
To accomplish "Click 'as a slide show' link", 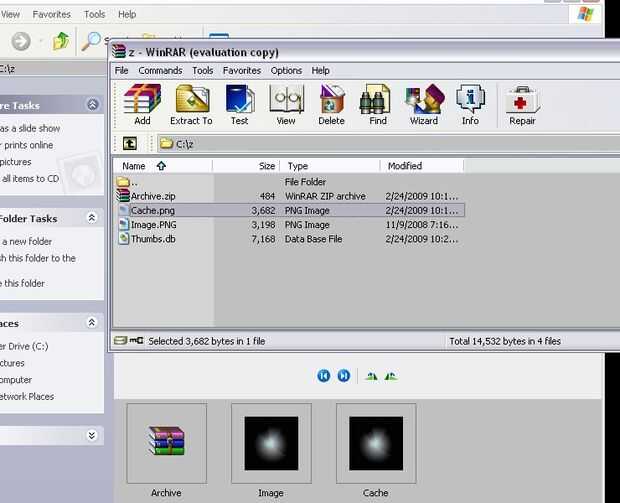I will [30, 129].
